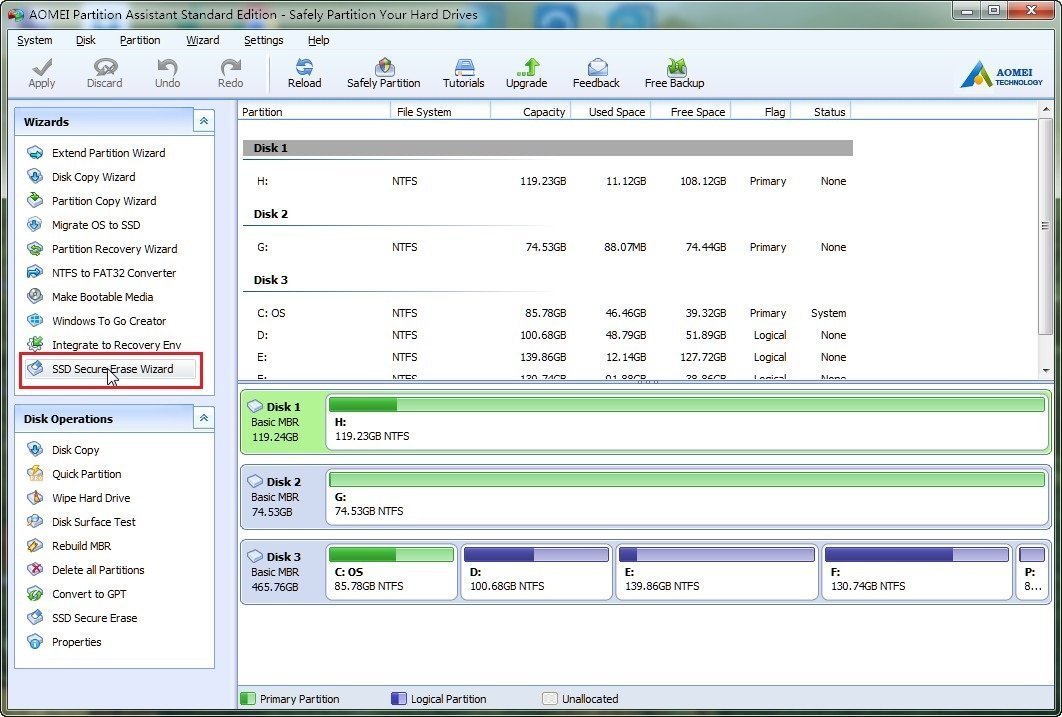Start the Make Bootable Media wizard
The width and height of the screenshot is (1062, 717).
coord(101,297)
